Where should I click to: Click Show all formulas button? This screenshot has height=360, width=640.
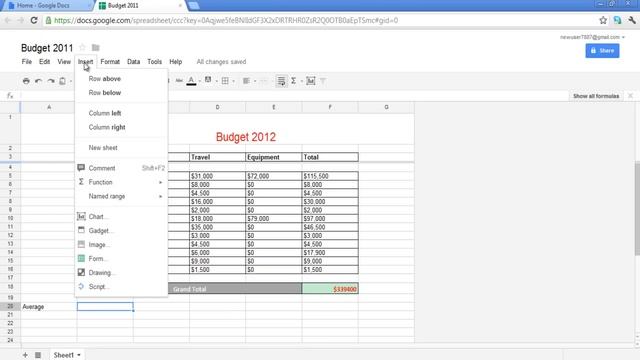tap(596, 96)
